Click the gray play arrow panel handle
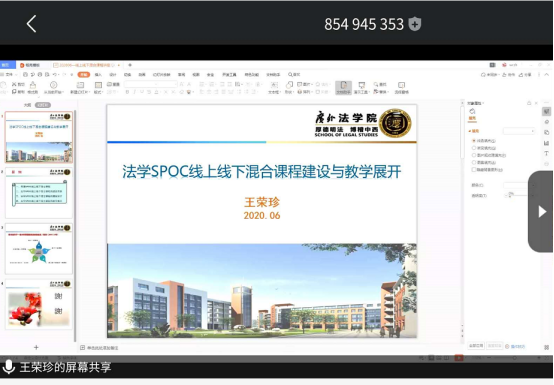The width and height of the screenshot is (554, 385). pos(541,212)
